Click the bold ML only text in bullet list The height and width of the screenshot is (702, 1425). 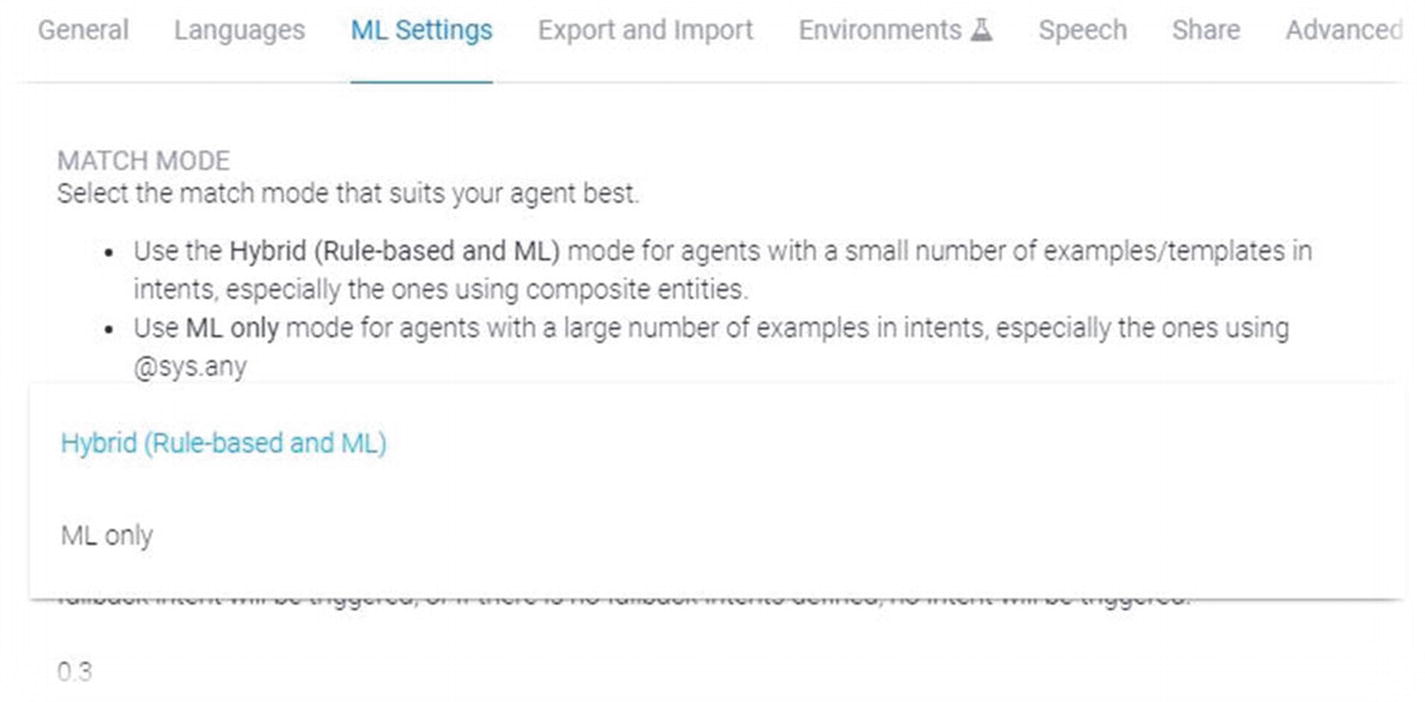tap(232, 328)
